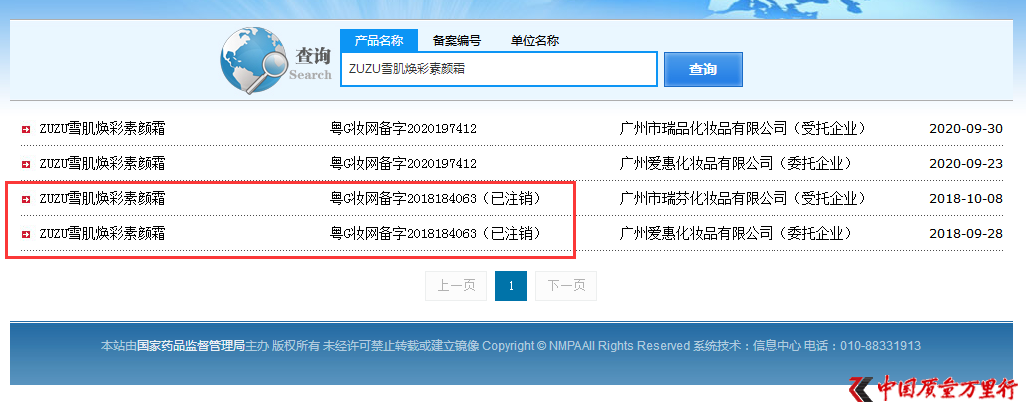Click the date 2018-09-28
The image size is (1026, 418).
[966, 233]
